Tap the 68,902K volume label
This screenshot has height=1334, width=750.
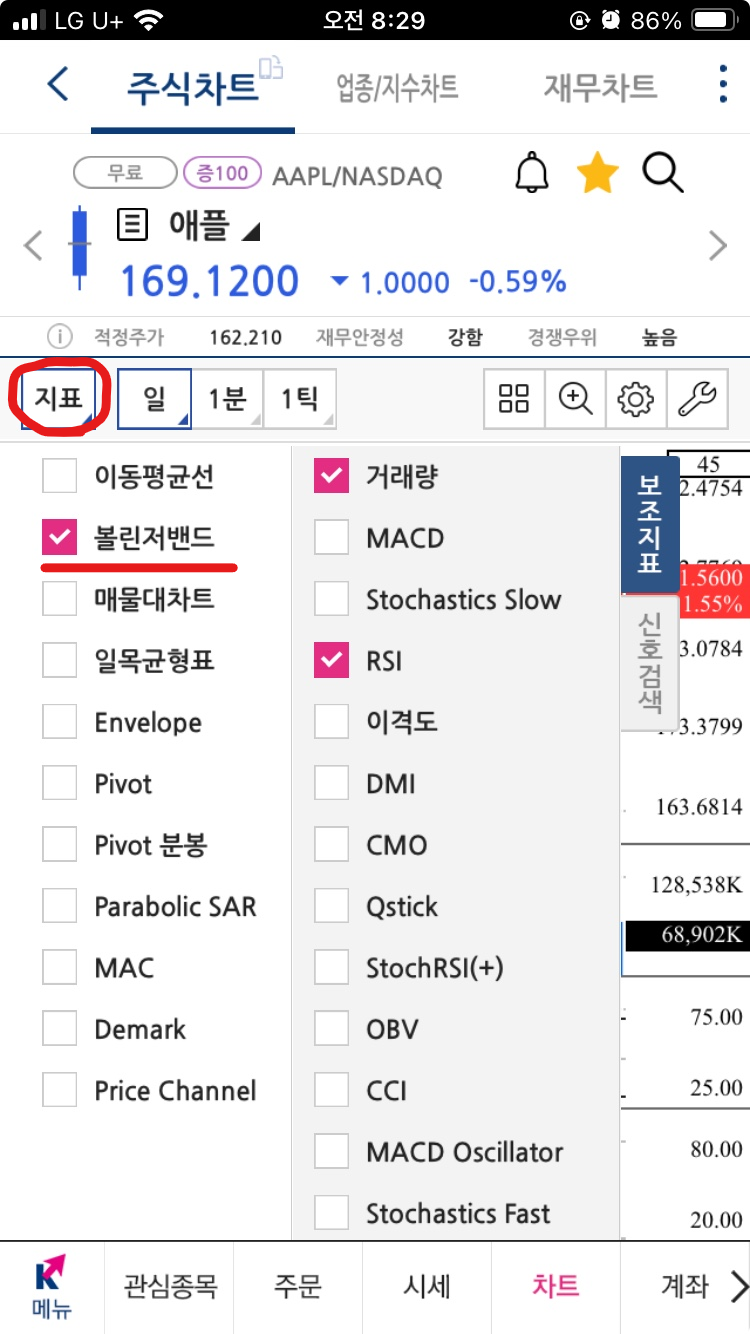[x=688, y=935]
